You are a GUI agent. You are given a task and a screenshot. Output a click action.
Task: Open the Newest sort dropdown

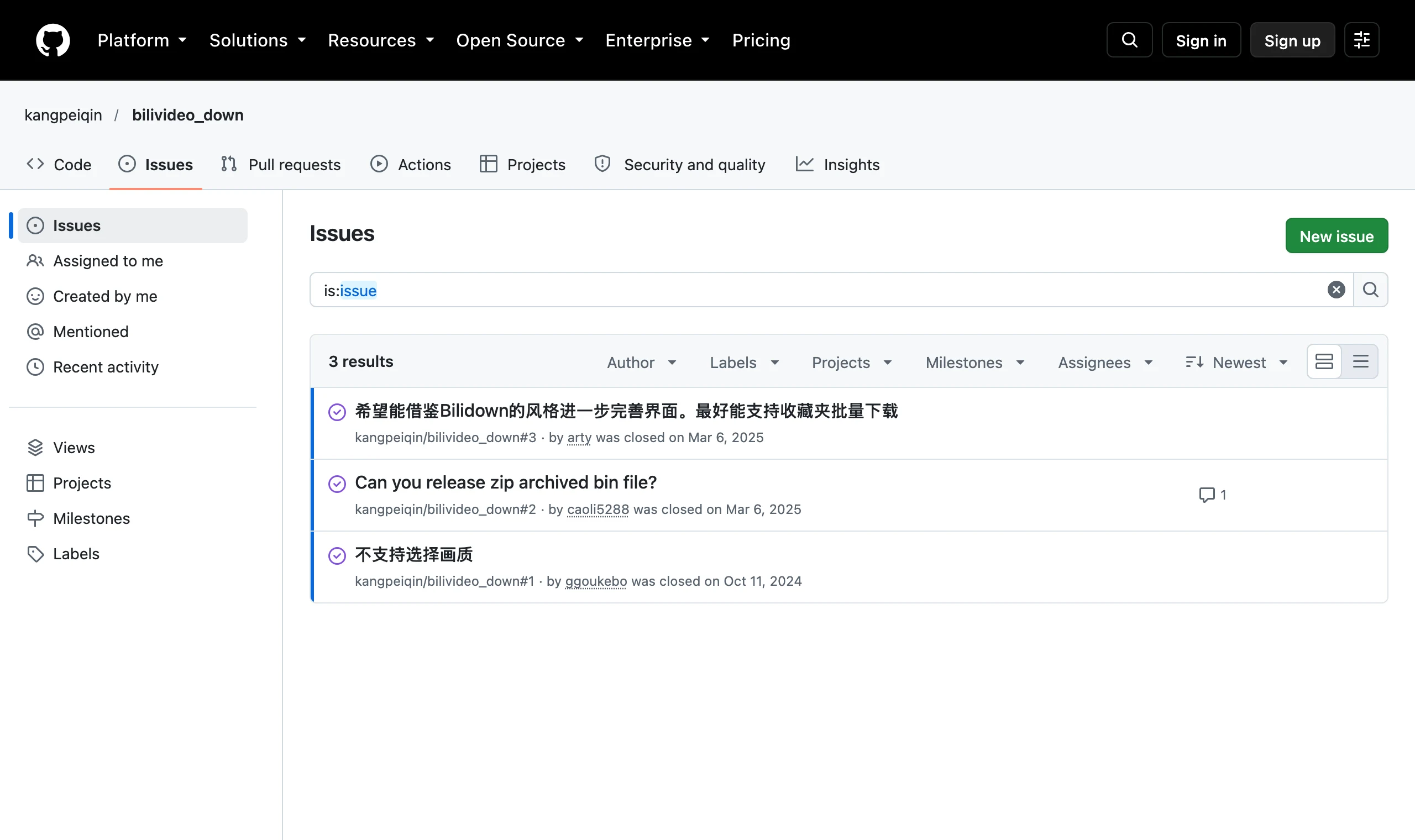tap(1236, 363)
